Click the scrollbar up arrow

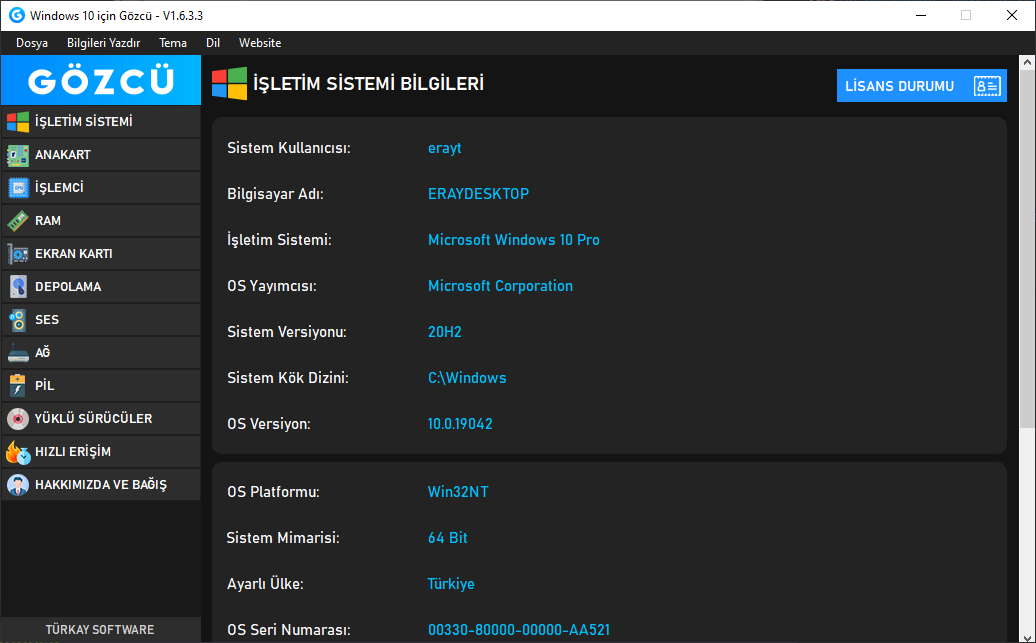tap(1027, 63)
